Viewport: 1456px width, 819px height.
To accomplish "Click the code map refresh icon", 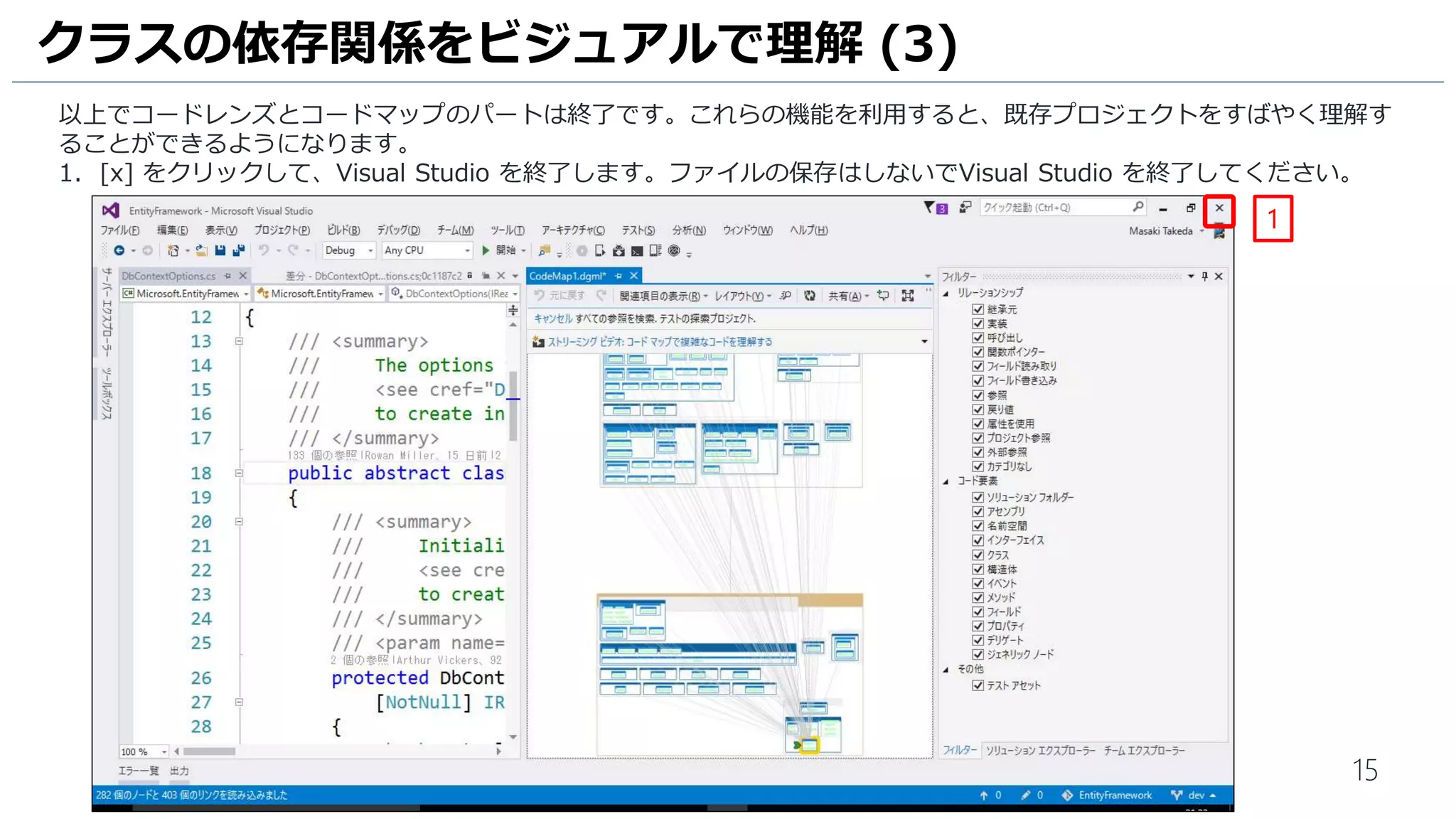I will point(810,296).
